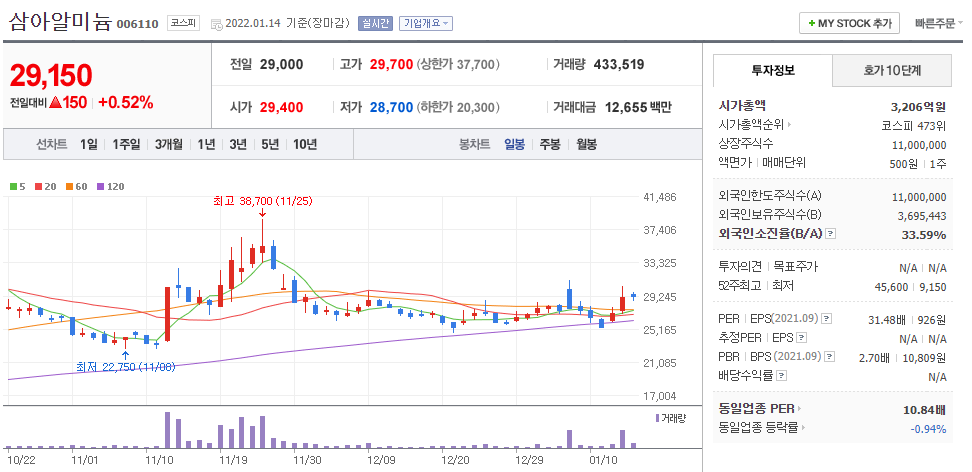The height and width of the screenshot is (472, 972).
Task: Click the 동일업종 PER value 10.84배
Action: click(x=924, y=409)
